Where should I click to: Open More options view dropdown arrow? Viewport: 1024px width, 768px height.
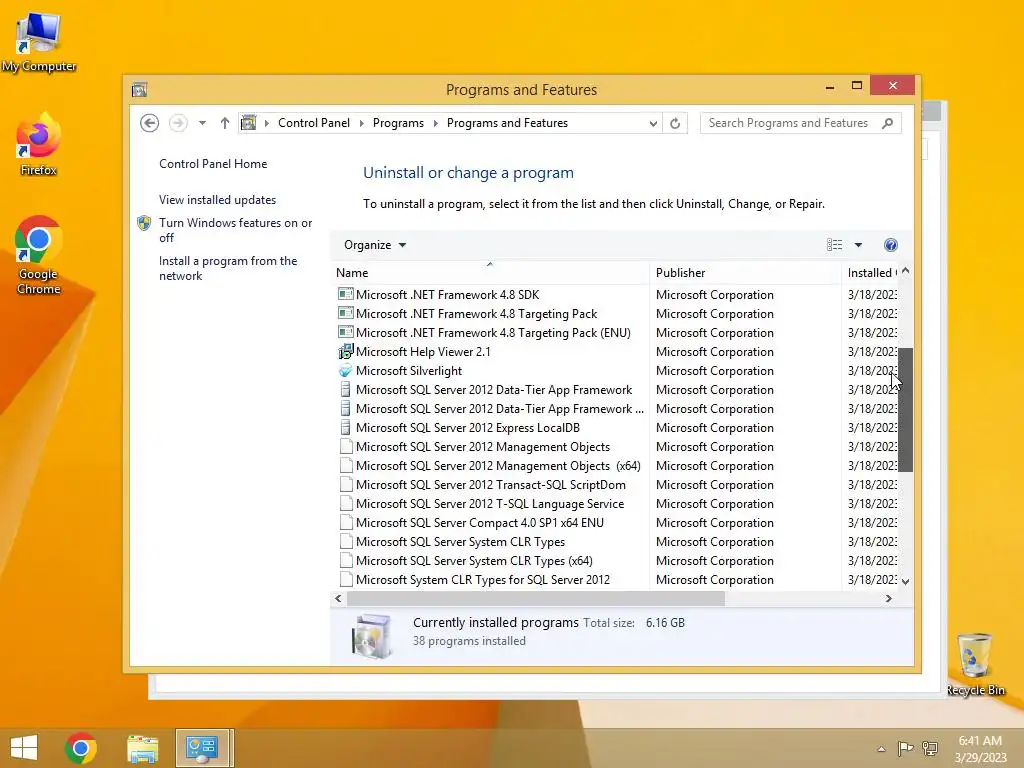point(858,245)
